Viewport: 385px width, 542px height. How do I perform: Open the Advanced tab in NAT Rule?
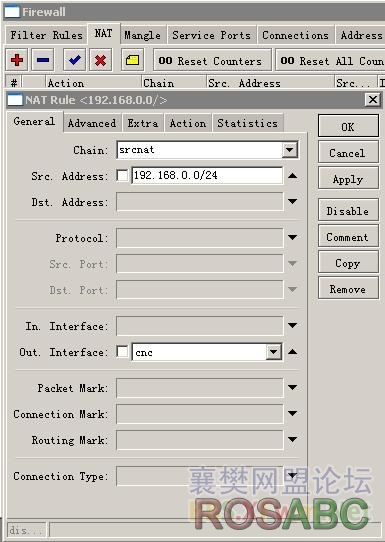[92, 123]
